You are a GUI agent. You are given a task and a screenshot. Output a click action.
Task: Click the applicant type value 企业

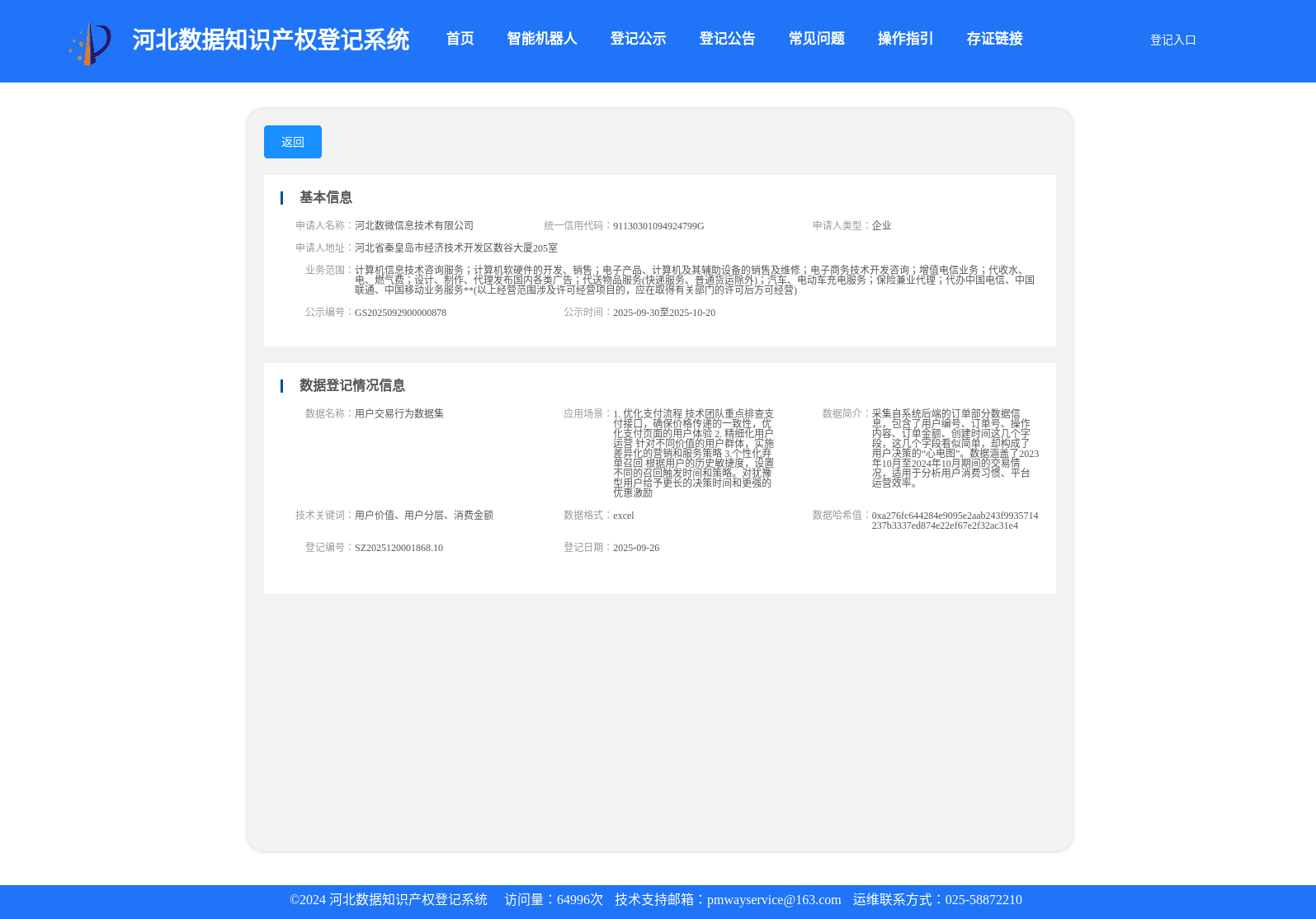click(x=881, y=225)
